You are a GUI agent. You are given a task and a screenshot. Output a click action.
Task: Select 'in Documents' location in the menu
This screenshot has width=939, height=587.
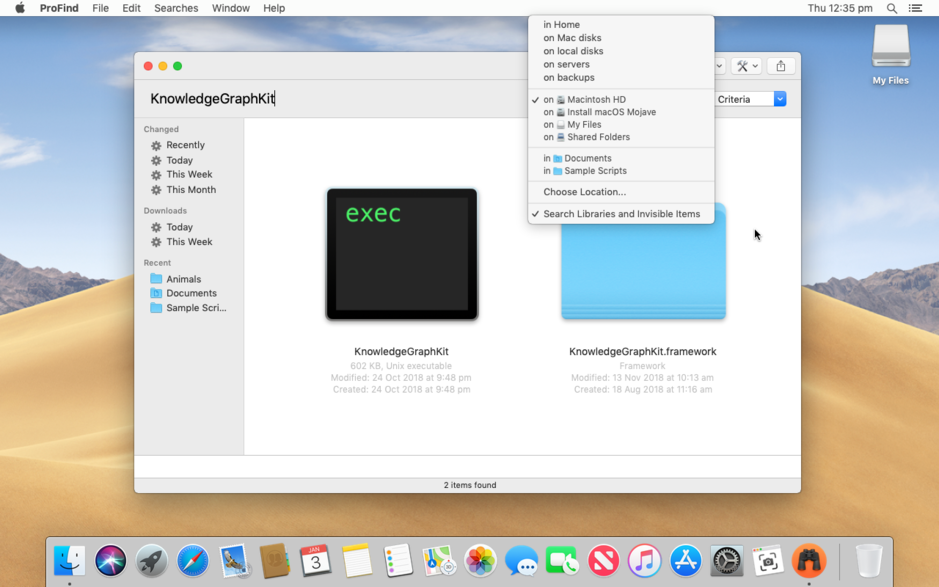tap(621, 158)
